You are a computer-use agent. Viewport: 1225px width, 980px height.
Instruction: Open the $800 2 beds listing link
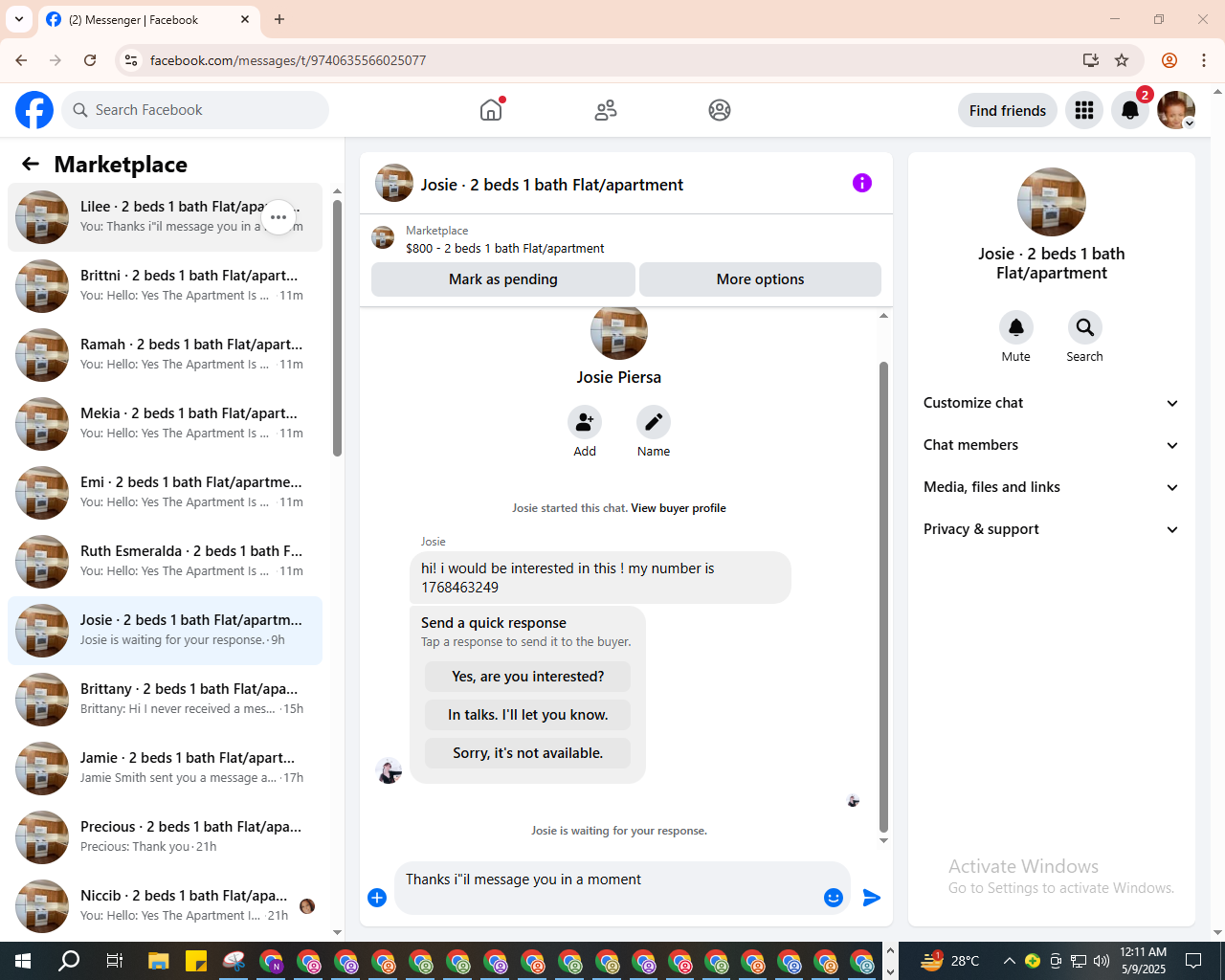click(x=504, y=248)
